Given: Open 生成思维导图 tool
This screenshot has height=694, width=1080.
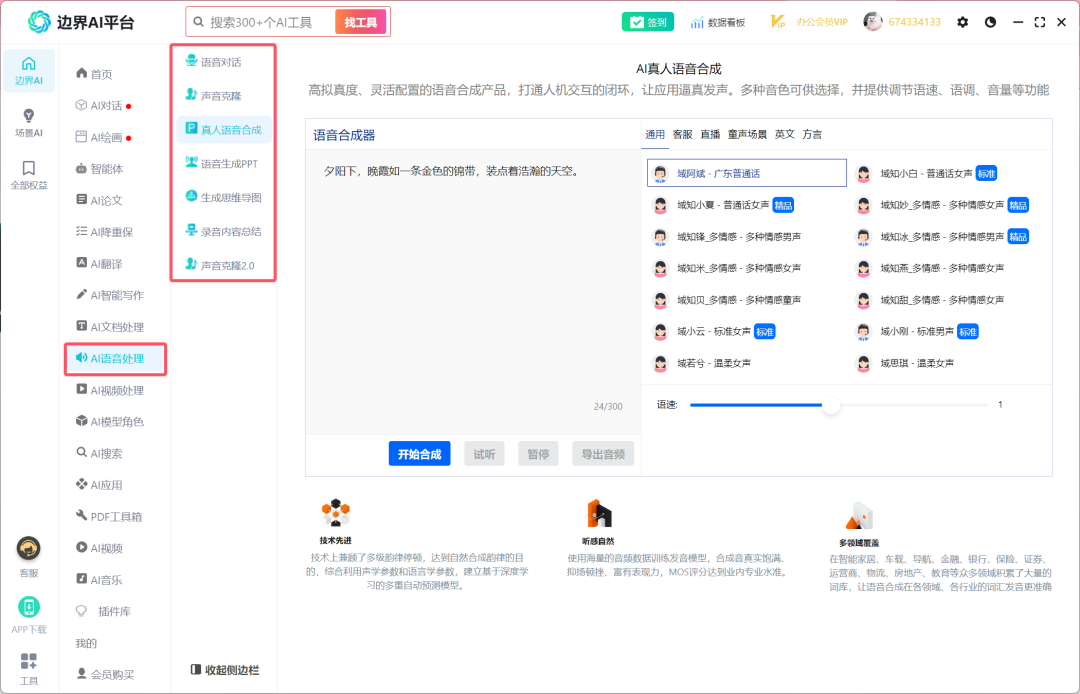Looking at the screenshot, I should coord(224,198).
